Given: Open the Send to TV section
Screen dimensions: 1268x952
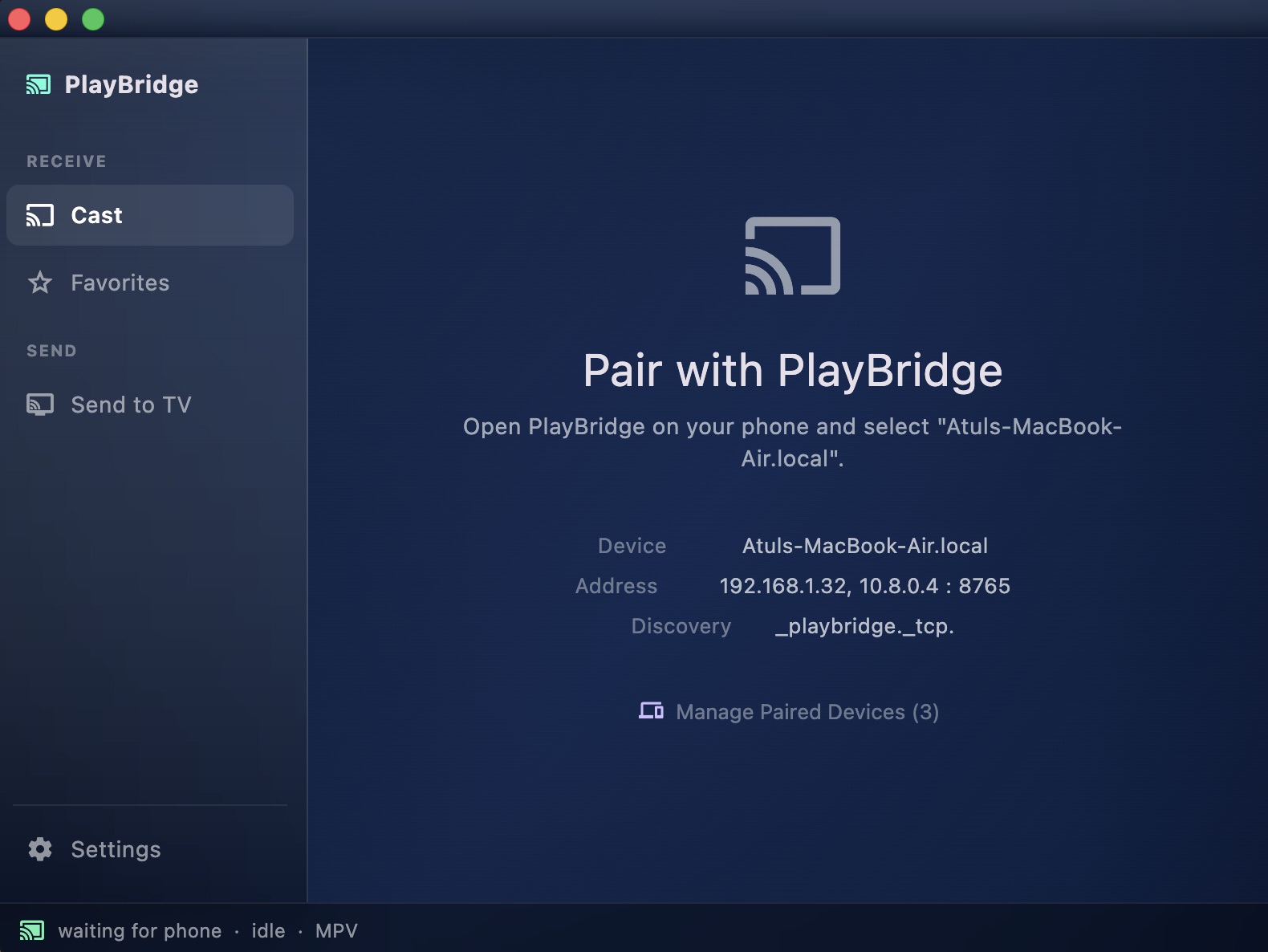Looking at the screenshot, I should [x=150, y=405].
